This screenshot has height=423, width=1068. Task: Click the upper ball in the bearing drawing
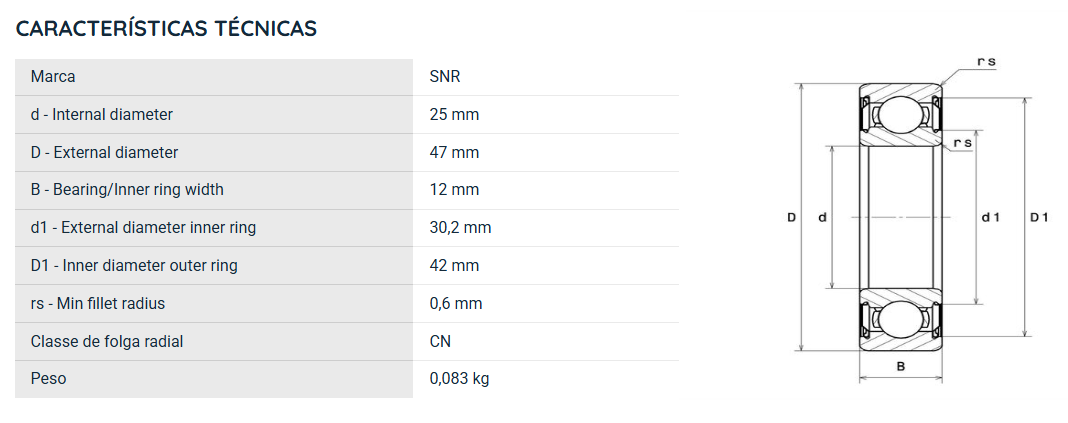900,114
